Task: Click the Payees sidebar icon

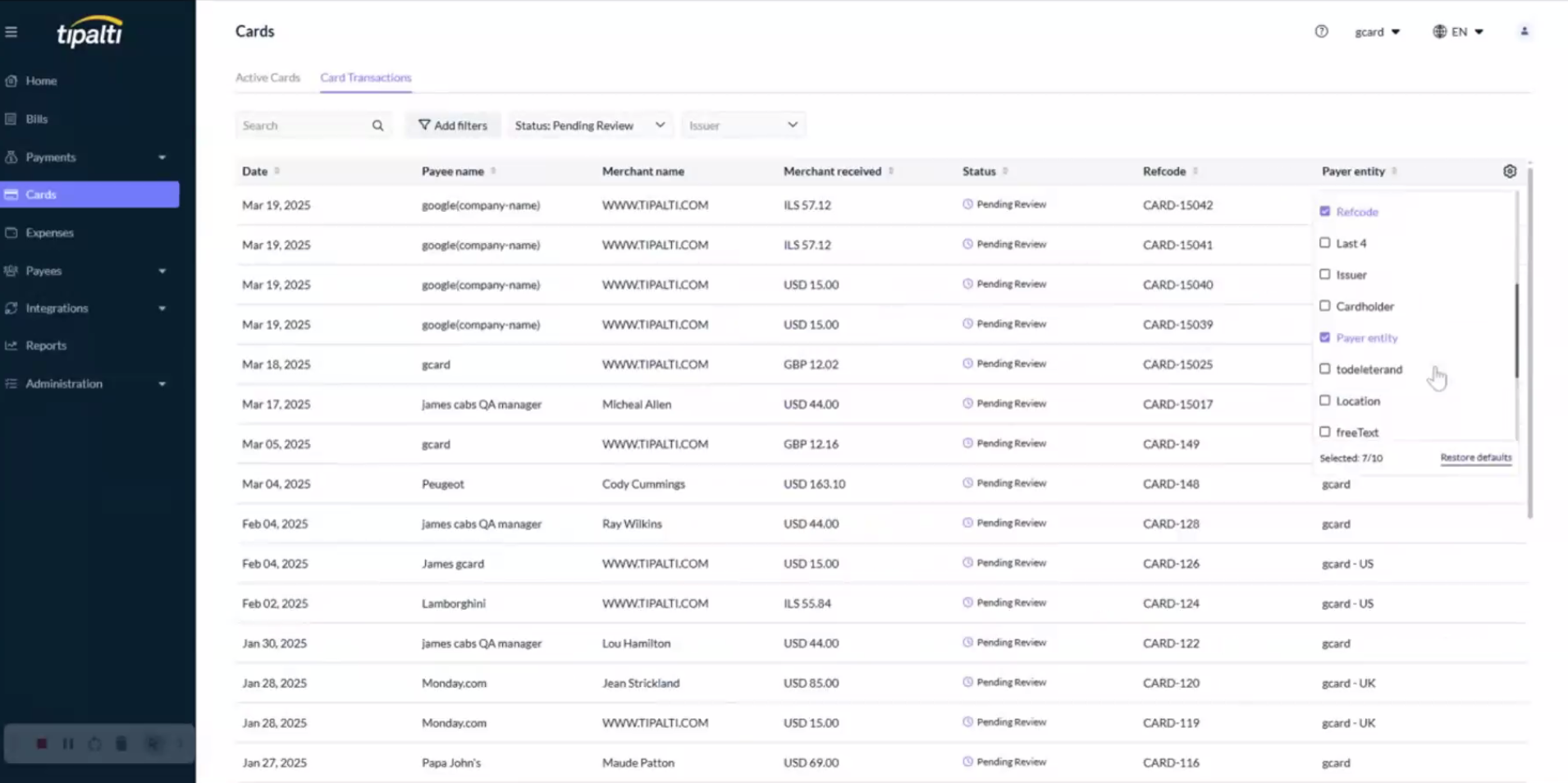Action: click(x=11, y=271)
